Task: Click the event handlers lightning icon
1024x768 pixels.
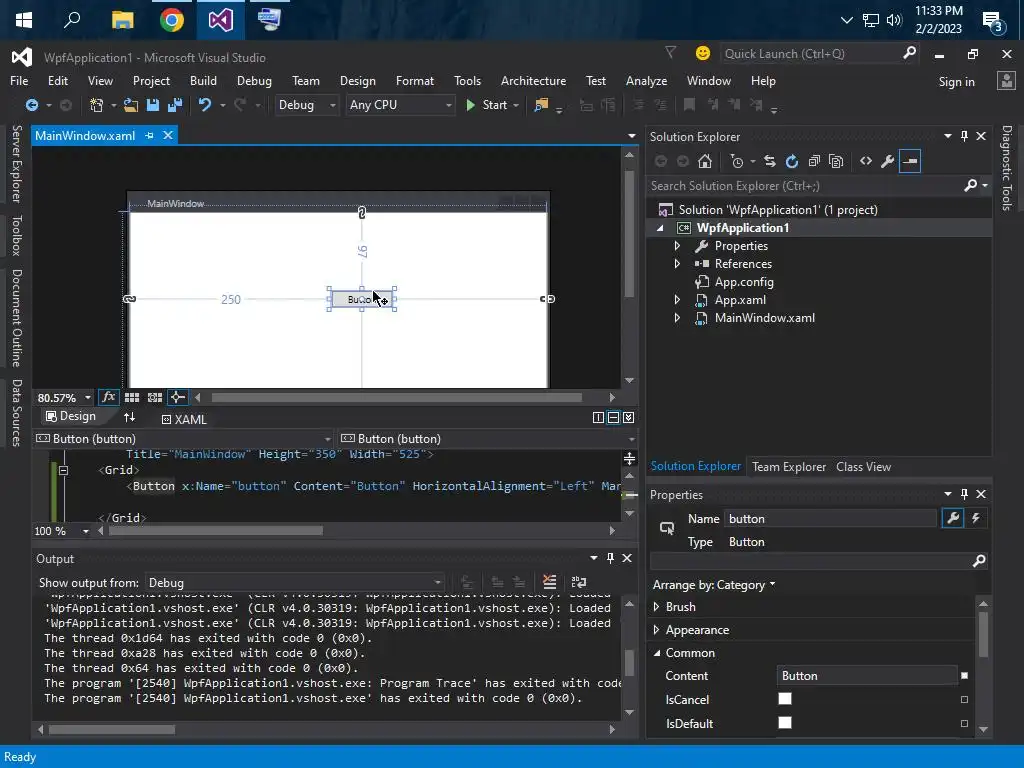Action: 976,519
